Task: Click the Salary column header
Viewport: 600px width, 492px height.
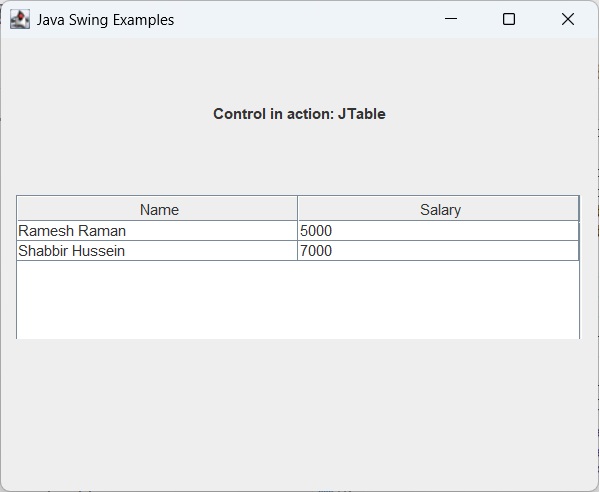Action: [x=440, y=209]
